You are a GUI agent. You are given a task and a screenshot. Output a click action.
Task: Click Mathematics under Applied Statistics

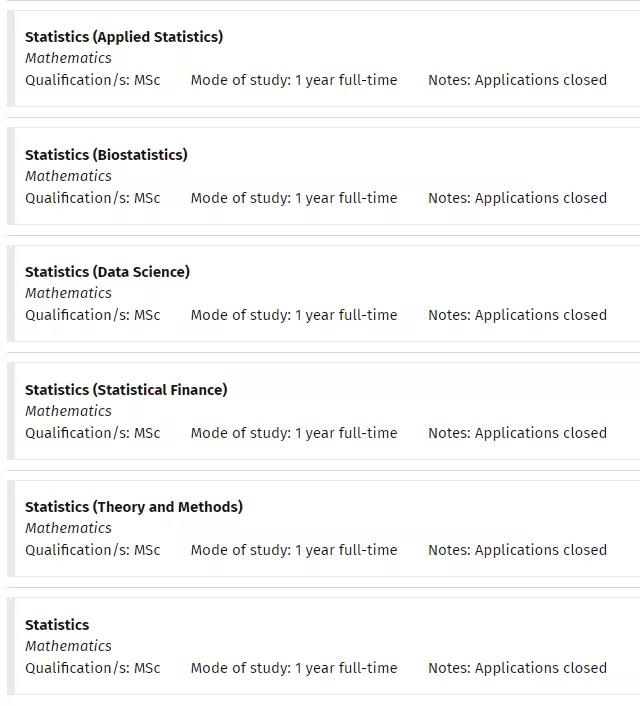[x=68, y=58]
